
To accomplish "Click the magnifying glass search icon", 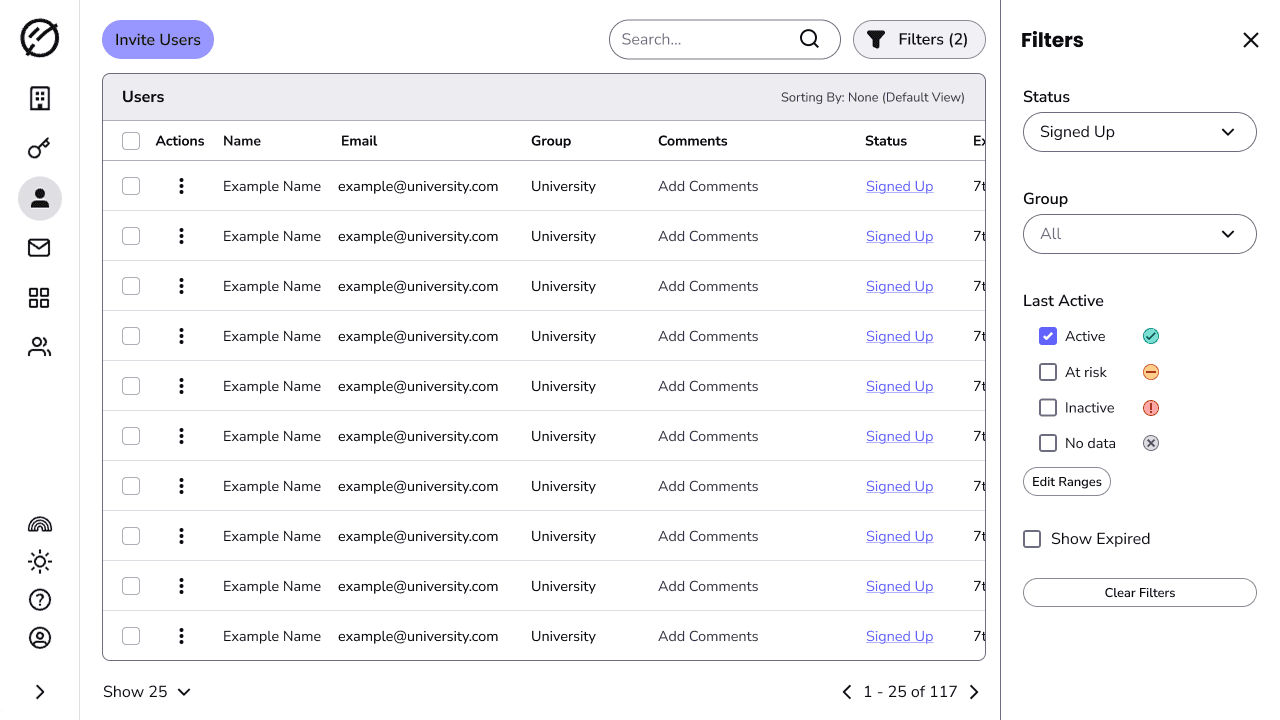I will [810, 39].
